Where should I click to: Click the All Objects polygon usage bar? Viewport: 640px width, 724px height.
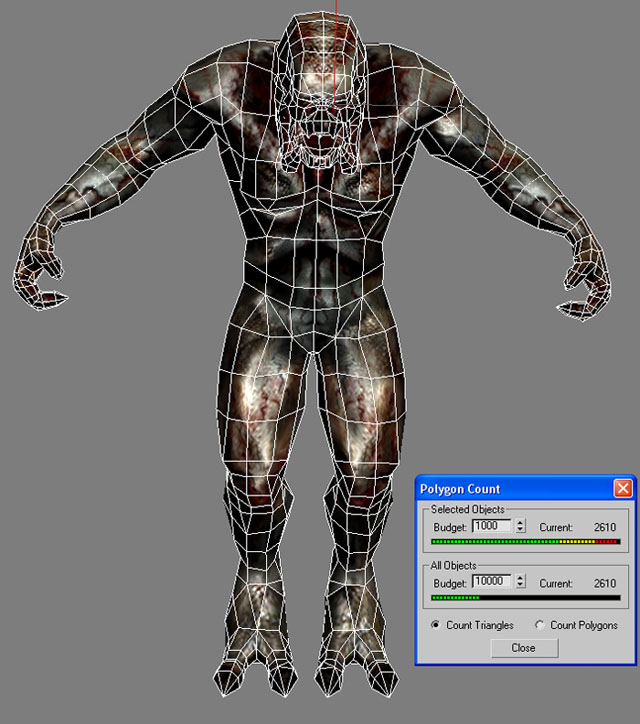click(x=525, y=597)
